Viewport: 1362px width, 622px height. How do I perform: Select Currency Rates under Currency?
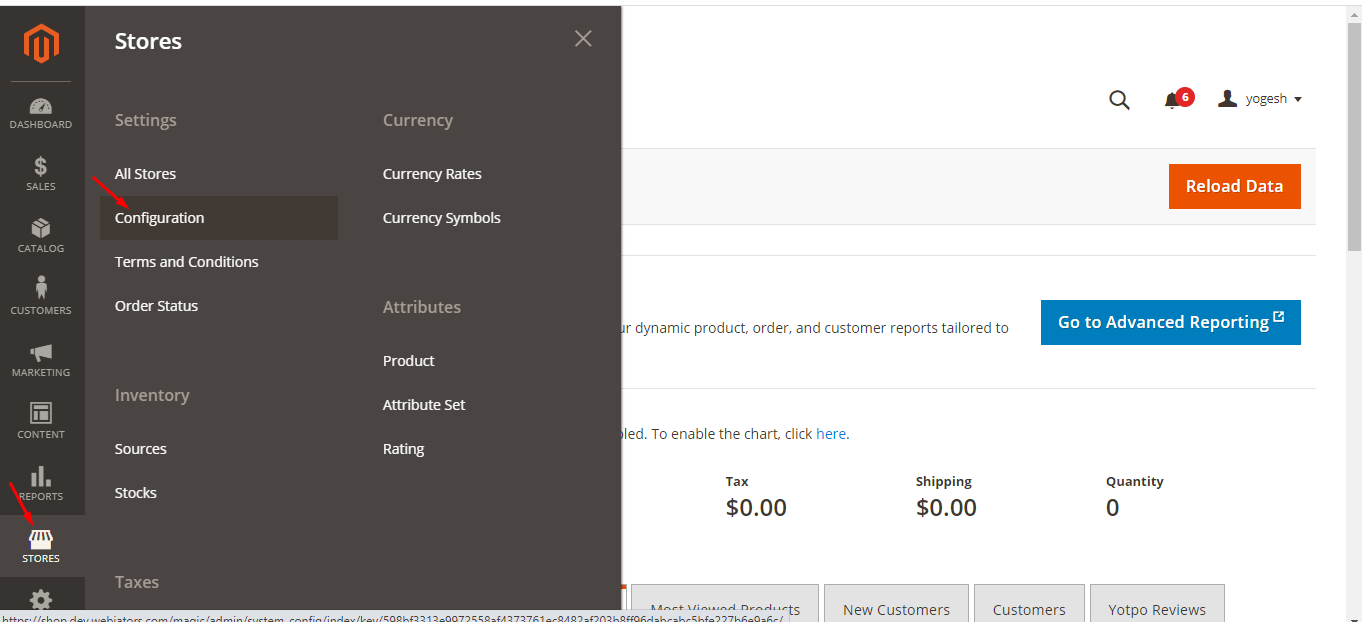432,173
